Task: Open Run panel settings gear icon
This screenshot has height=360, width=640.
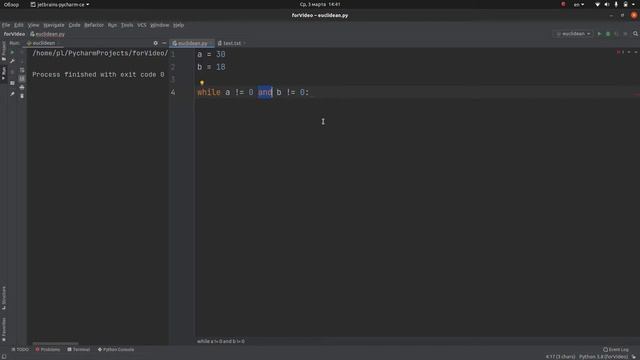Action: (156, 43)
